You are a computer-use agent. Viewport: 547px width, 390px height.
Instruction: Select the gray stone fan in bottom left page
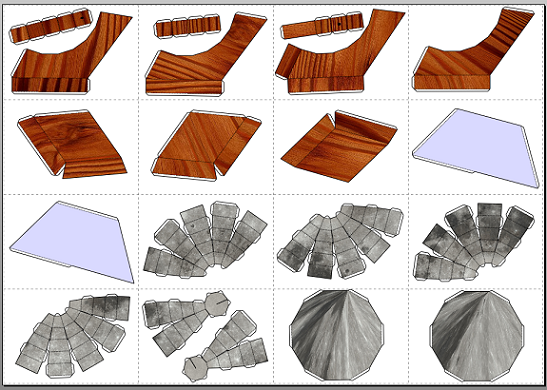point(73,337)
